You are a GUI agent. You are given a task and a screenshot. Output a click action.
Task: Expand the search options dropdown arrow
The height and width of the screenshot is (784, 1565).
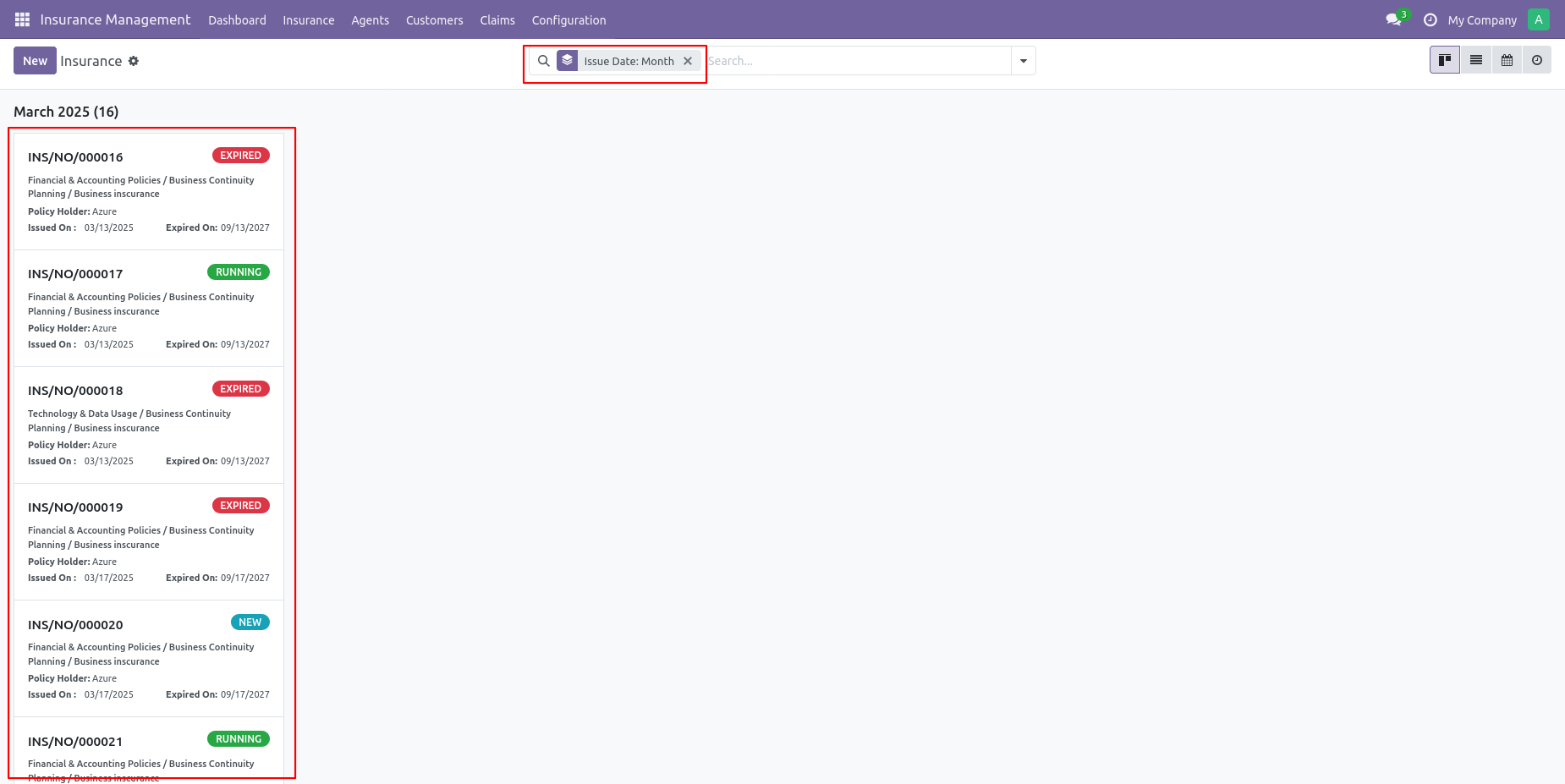coord(1024,61)
